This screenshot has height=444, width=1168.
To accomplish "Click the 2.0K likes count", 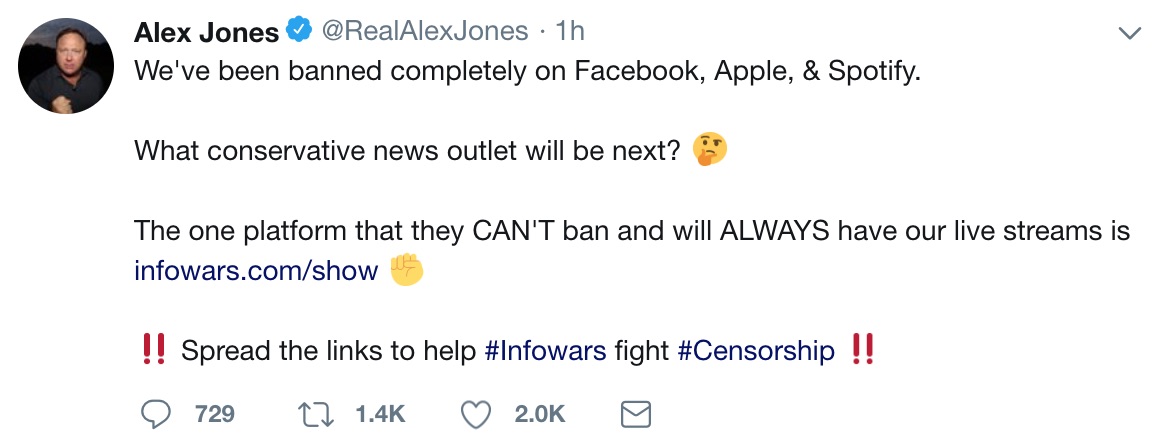I will 540,414.
